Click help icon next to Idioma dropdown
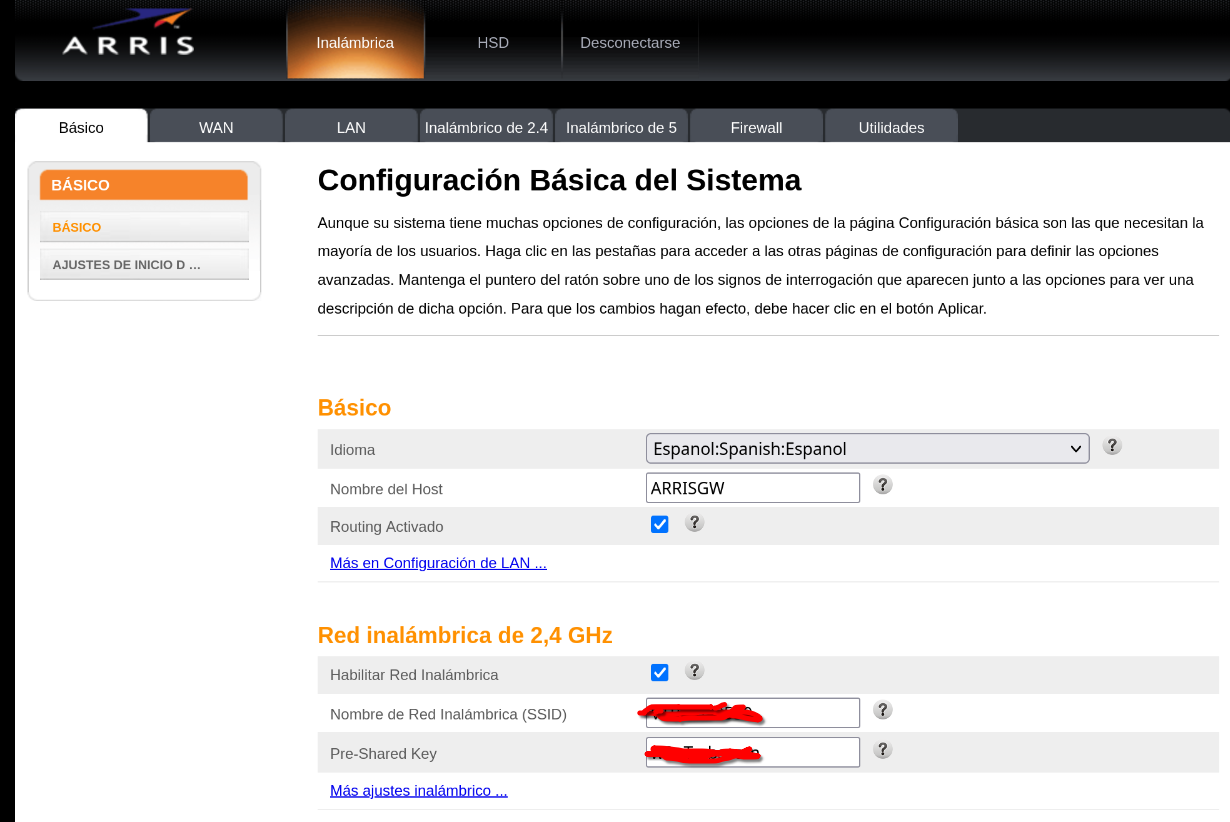The height and width of the screenshot is (822, 1230). click(x=1111, y=446)
